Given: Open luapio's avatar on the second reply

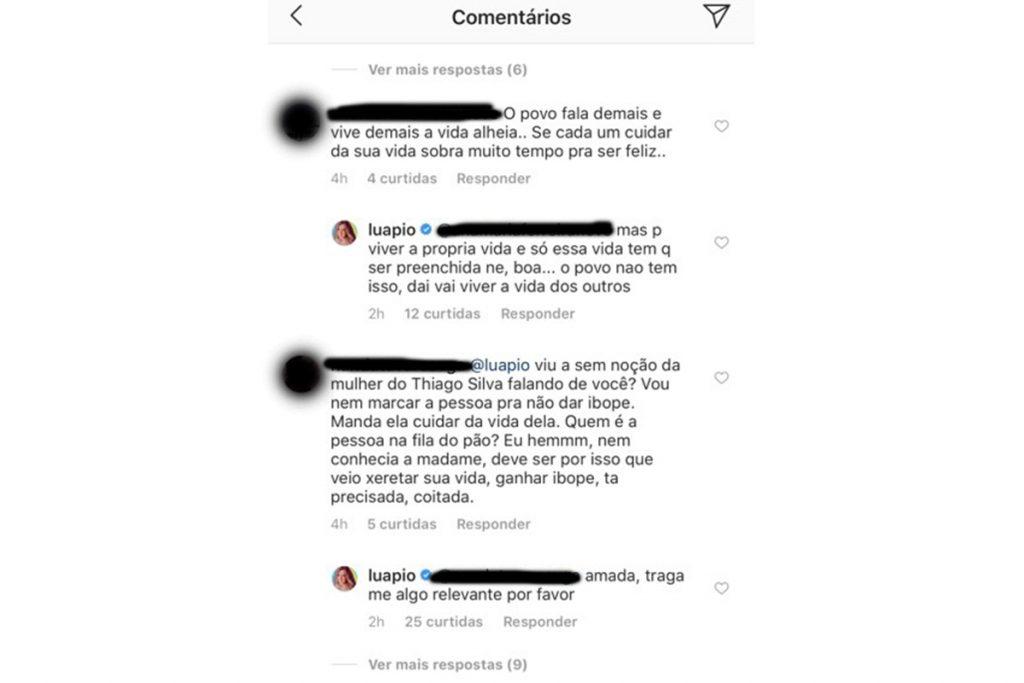Looking at the screenshot, I should [345, 578].
